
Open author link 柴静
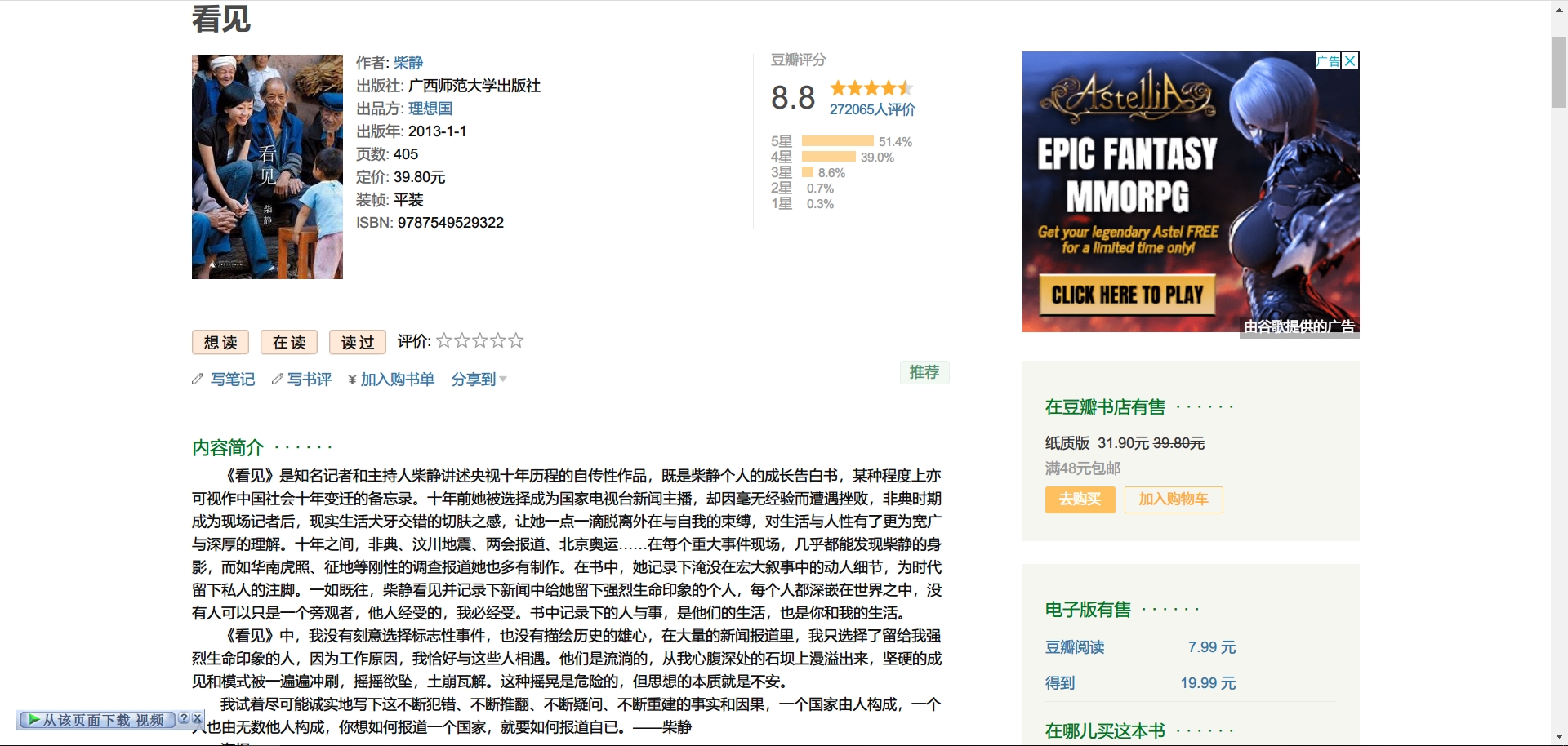408,63
